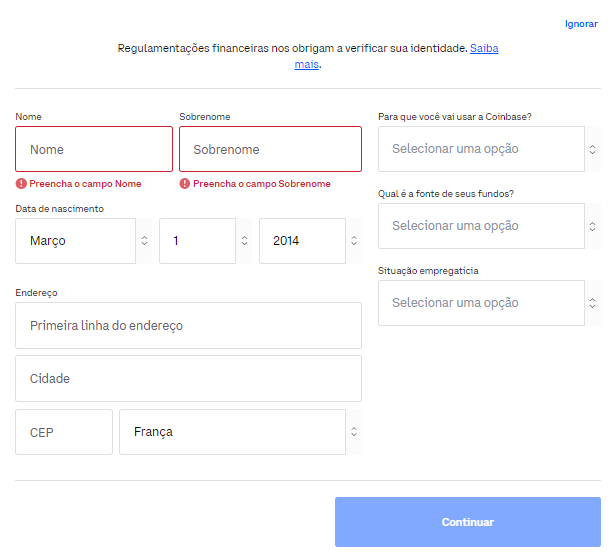Open the Março month dropdown
The image size is (612, 560).
[x=76, y=241]
